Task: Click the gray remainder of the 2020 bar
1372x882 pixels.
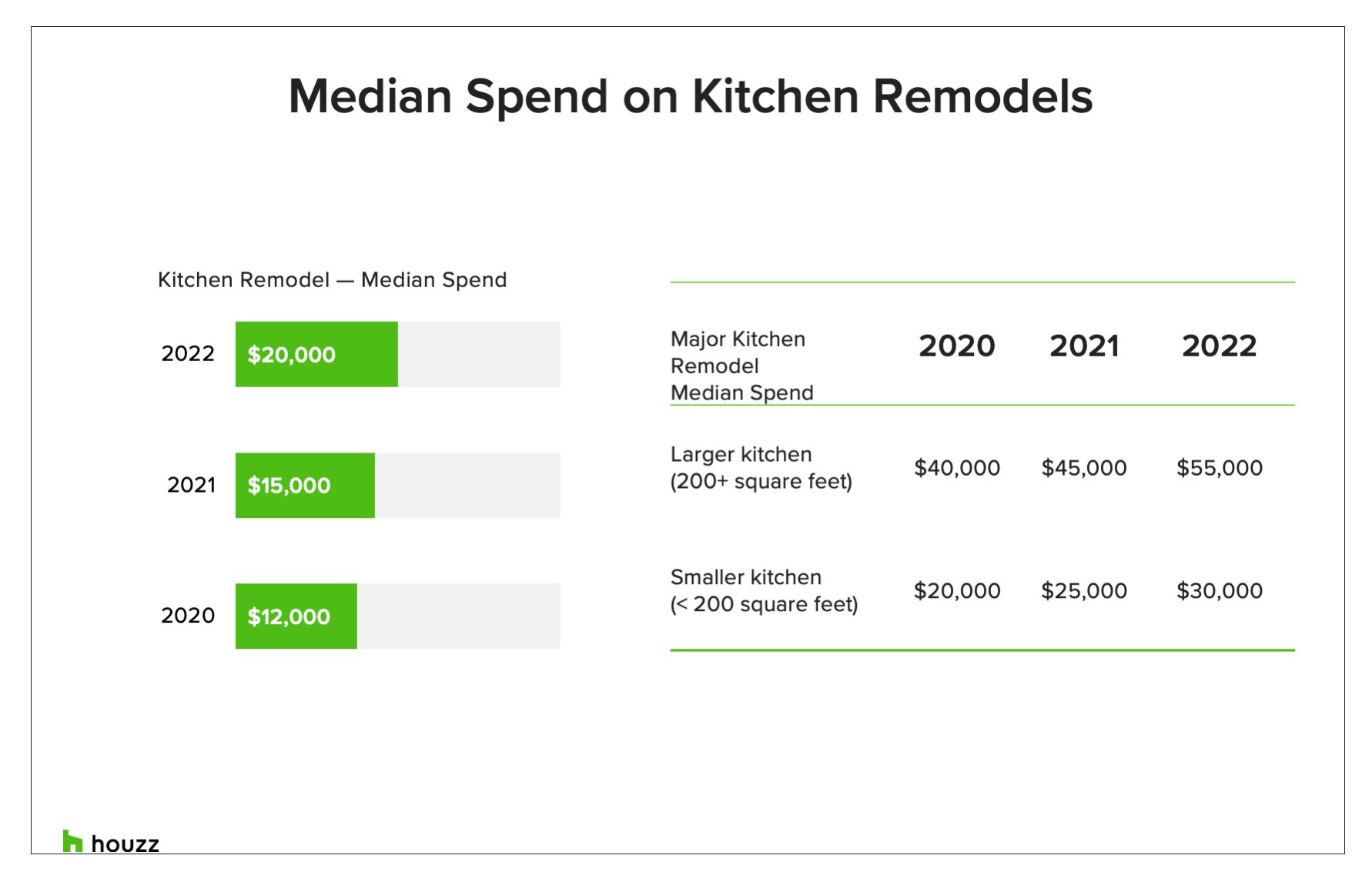Action: click(459, 616)
